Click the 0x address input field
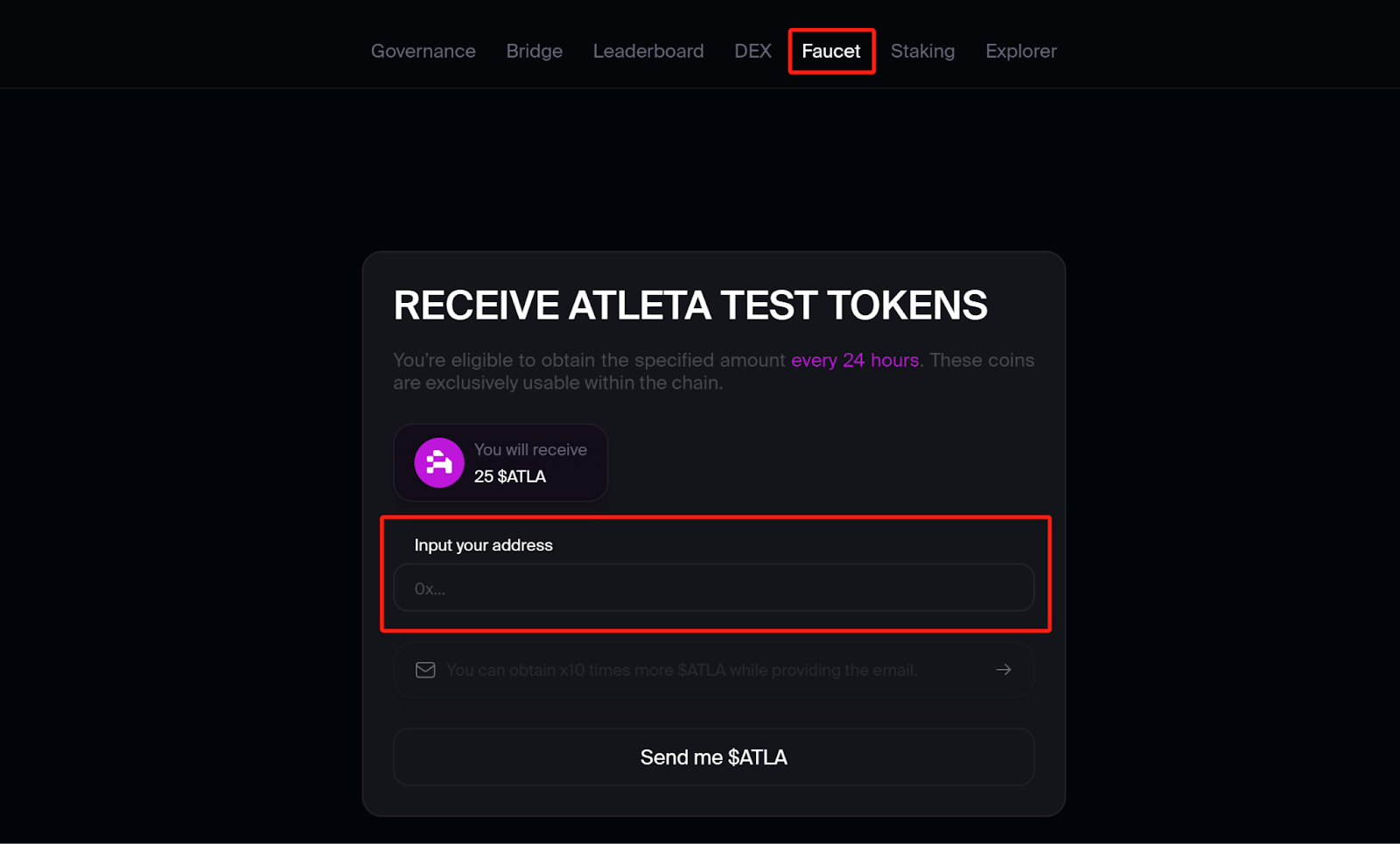 click(x=714, y=587)
